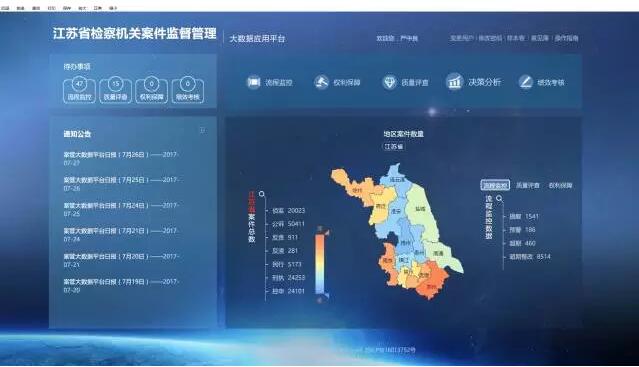Open the 7月19日 daily report notice
The width and height of the screenshot is (639, 367).
click(121, 286)
